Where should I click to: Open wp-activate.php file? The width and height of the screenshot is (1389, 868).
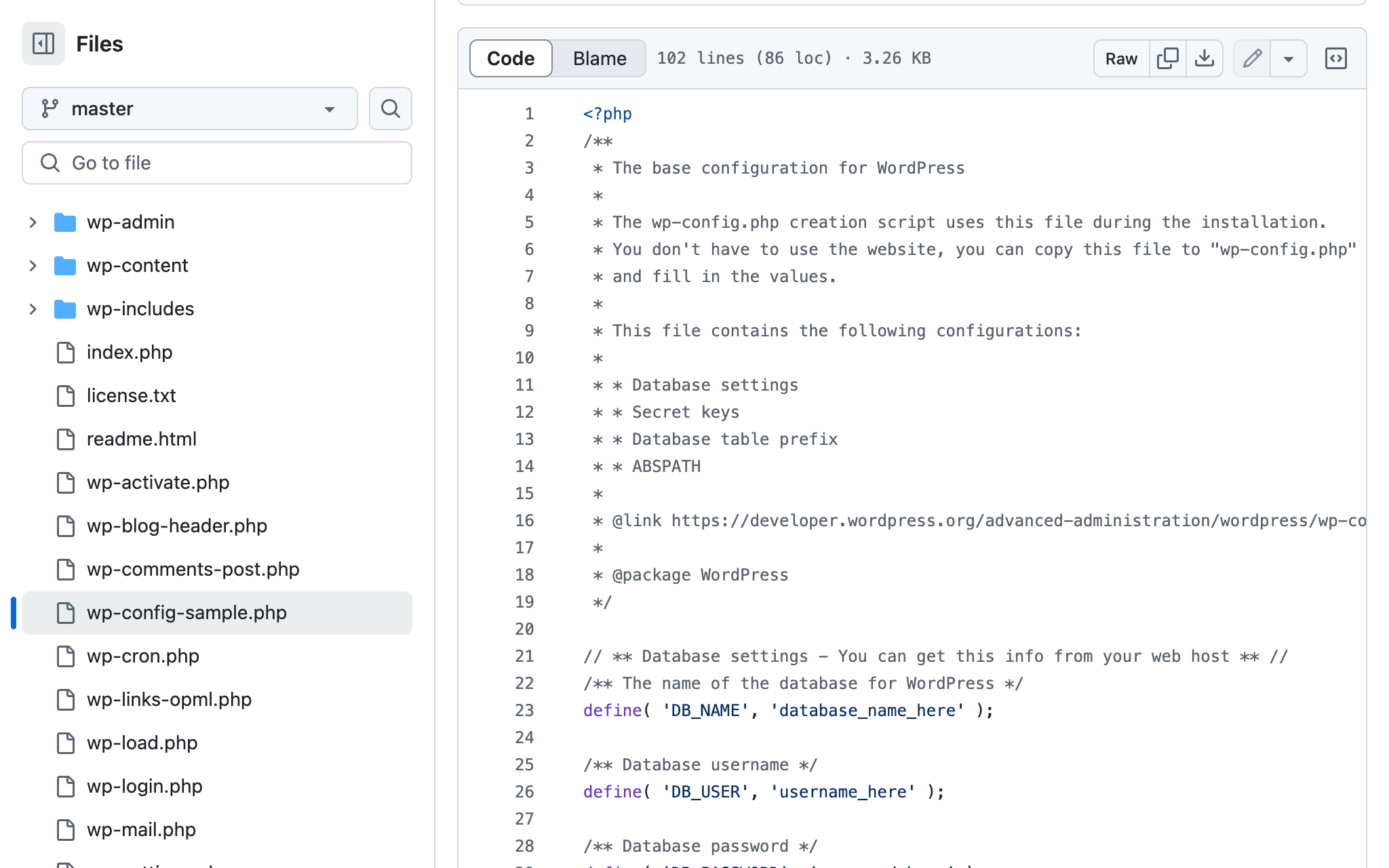click(x=158, y=483)
